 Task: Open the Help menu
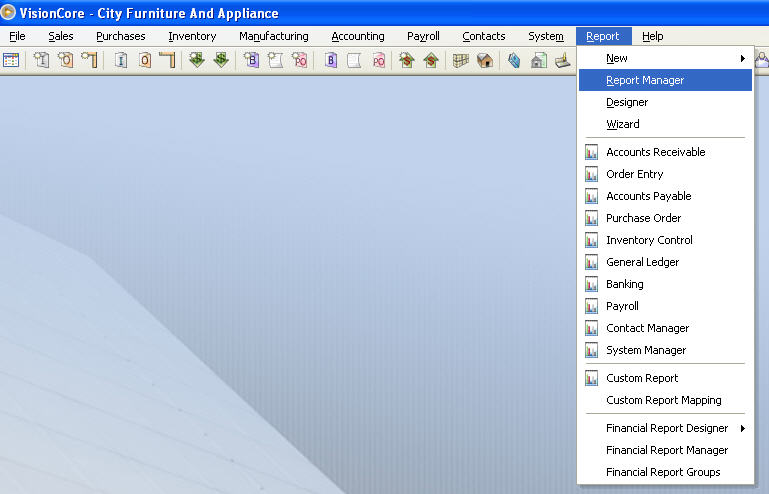tap(653, 36)
